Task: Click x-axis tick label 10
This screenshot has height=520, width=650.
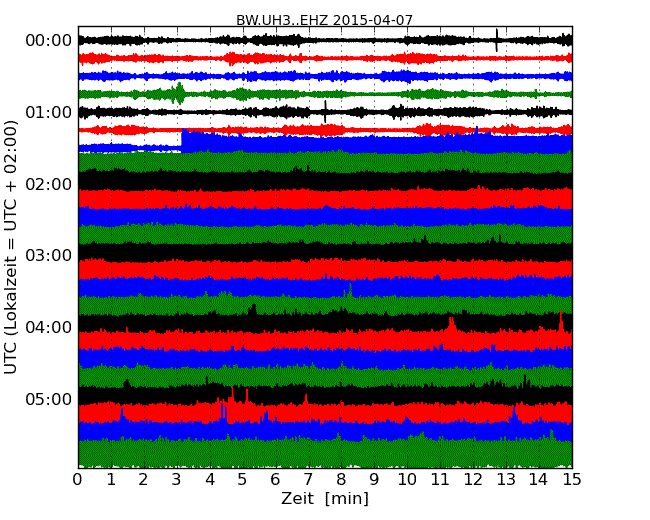Action: [407, 480]
